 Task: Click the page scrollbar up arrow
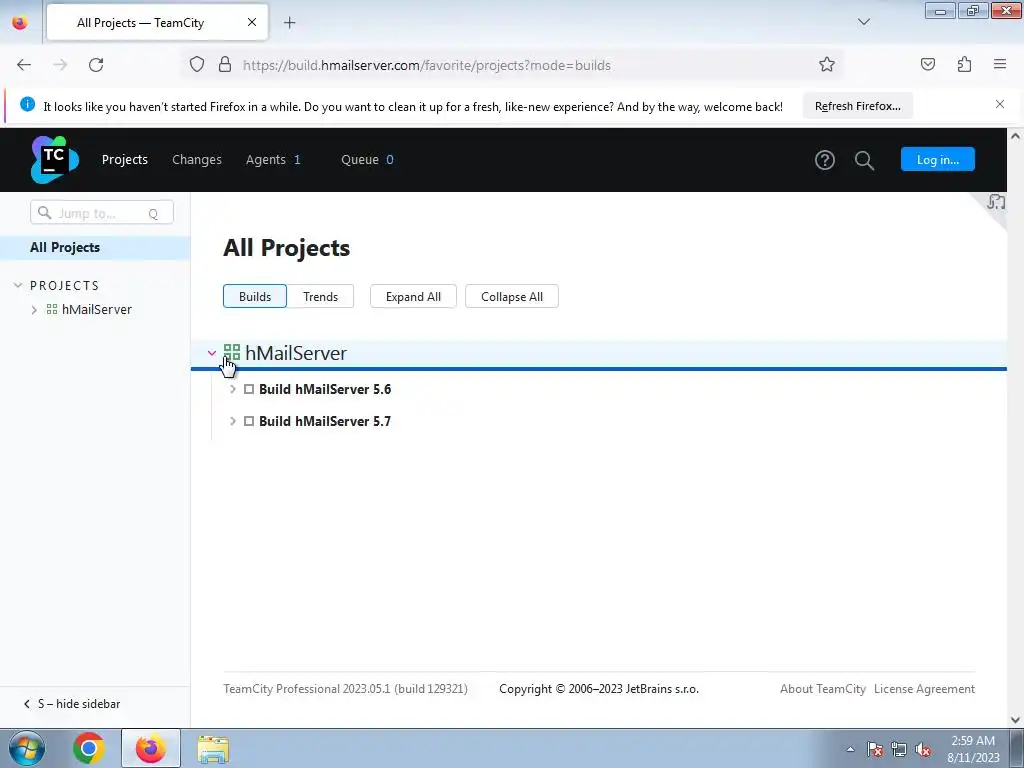(x=1016, y=136)
